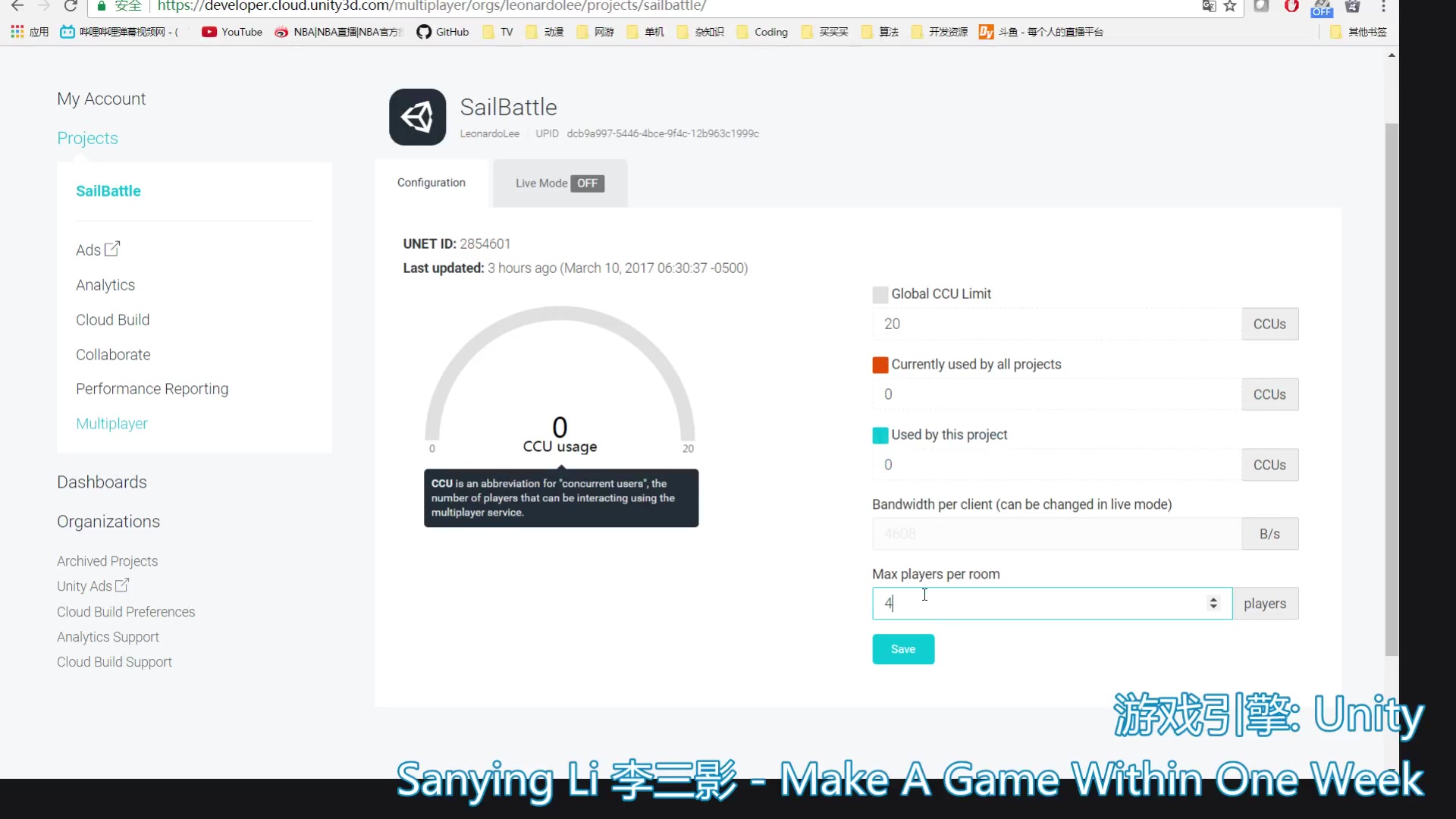Open the apps grid bookmark icon

pyautogui.click(x=17, y=32)
